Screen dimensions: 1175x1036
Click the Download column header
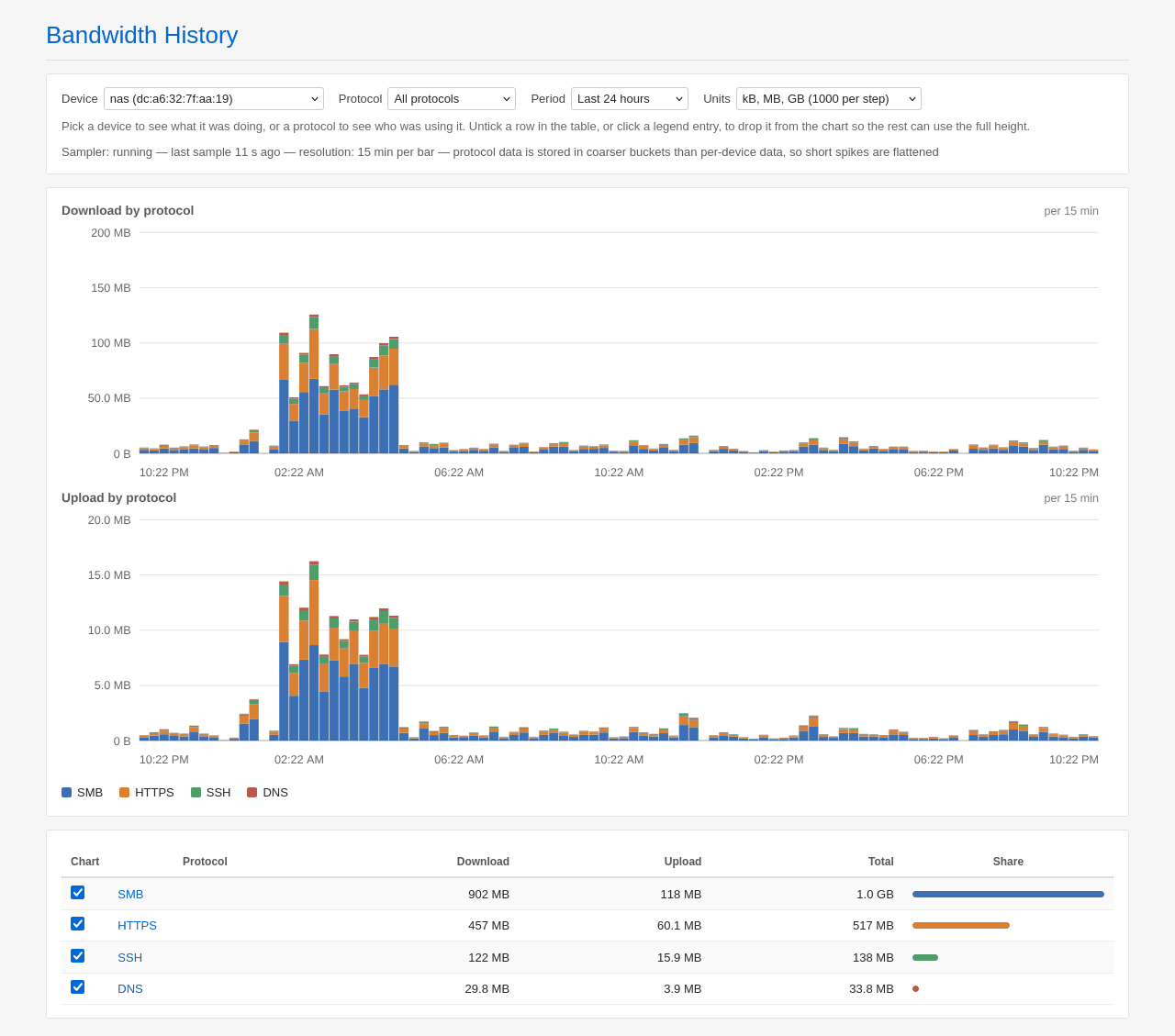point(483,862)
